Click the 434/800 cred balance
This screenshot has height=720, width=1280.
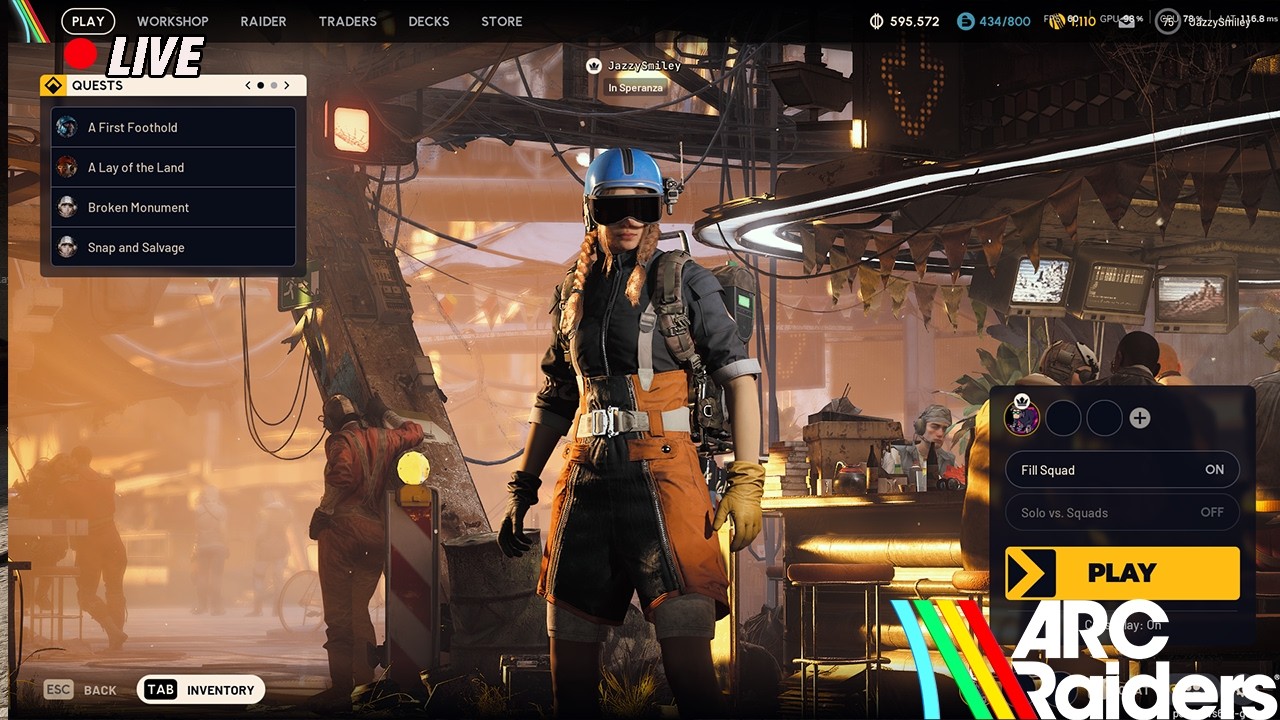point(1005,21)
